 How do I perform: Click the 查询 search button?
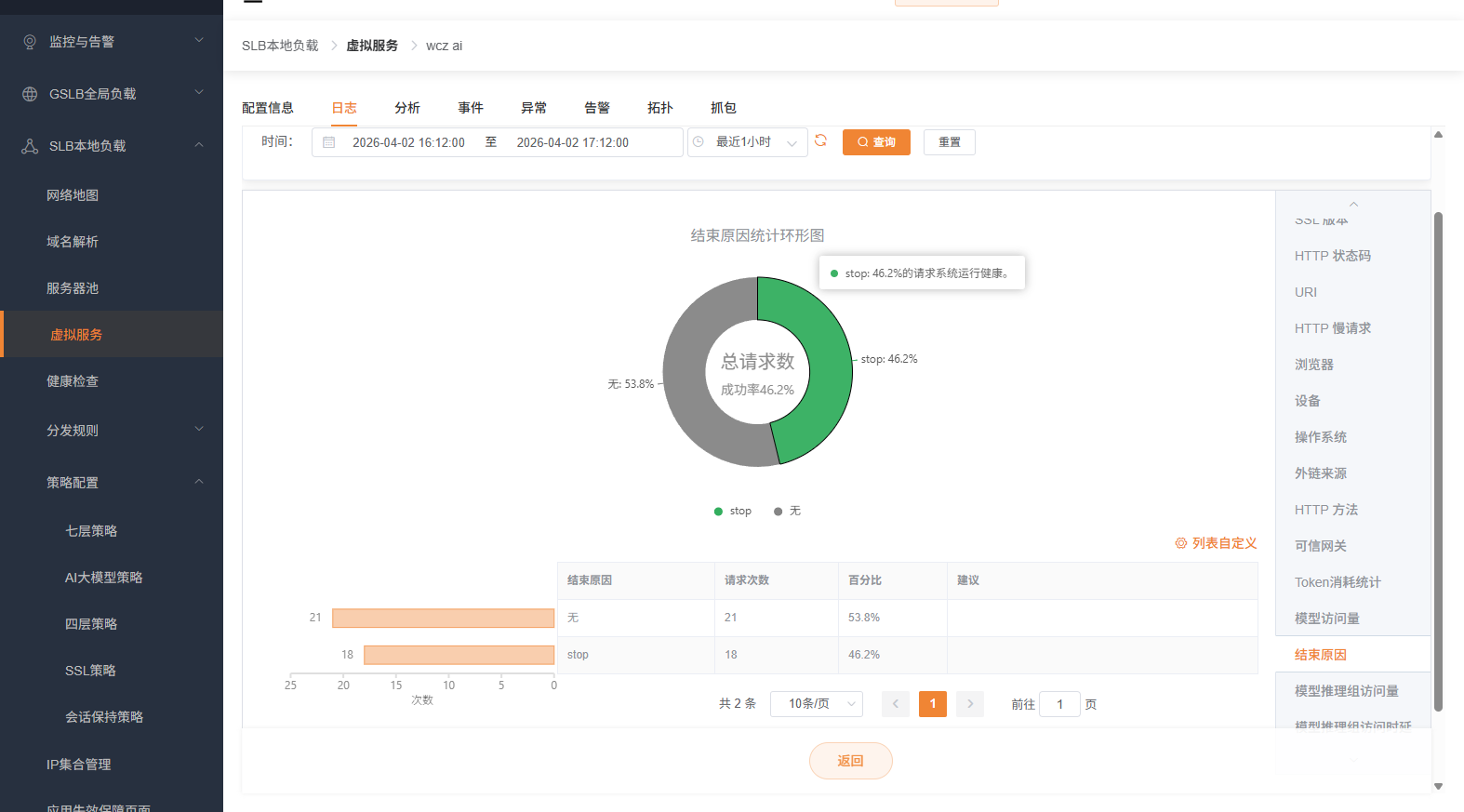pos(876,142)
